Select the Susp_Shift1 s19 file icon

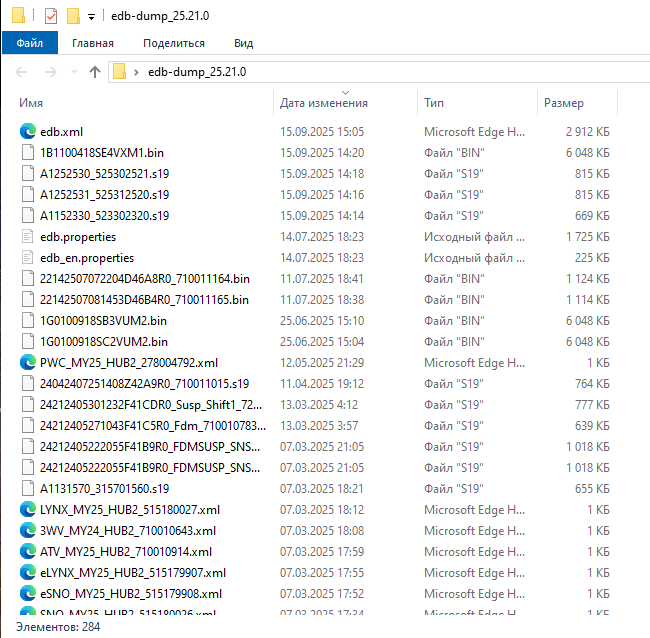click(28, 405)
